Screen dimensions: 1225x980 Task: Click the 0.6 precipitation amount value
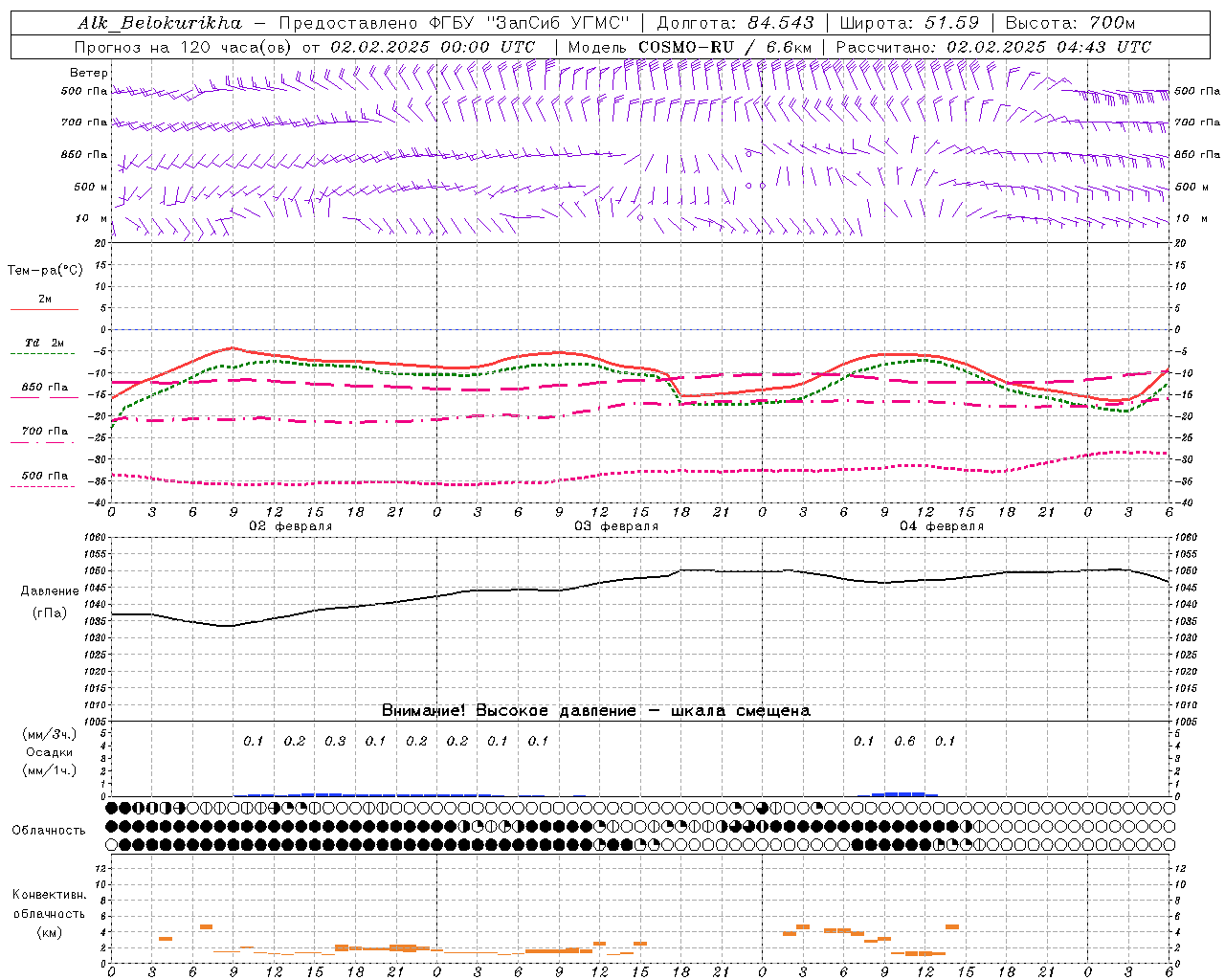(904, 742)
